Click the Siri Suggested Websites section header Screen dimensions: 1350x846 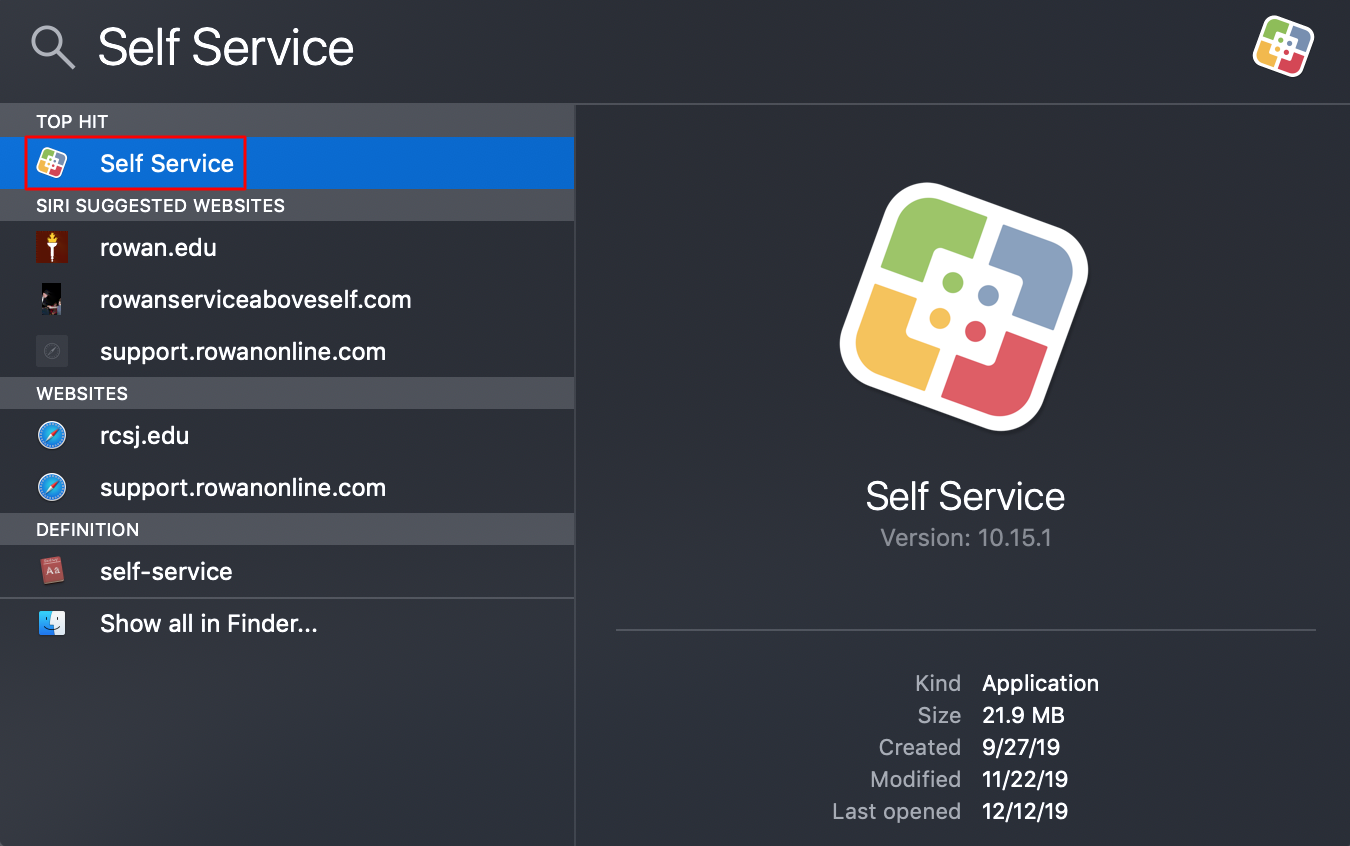coord(160,205)
